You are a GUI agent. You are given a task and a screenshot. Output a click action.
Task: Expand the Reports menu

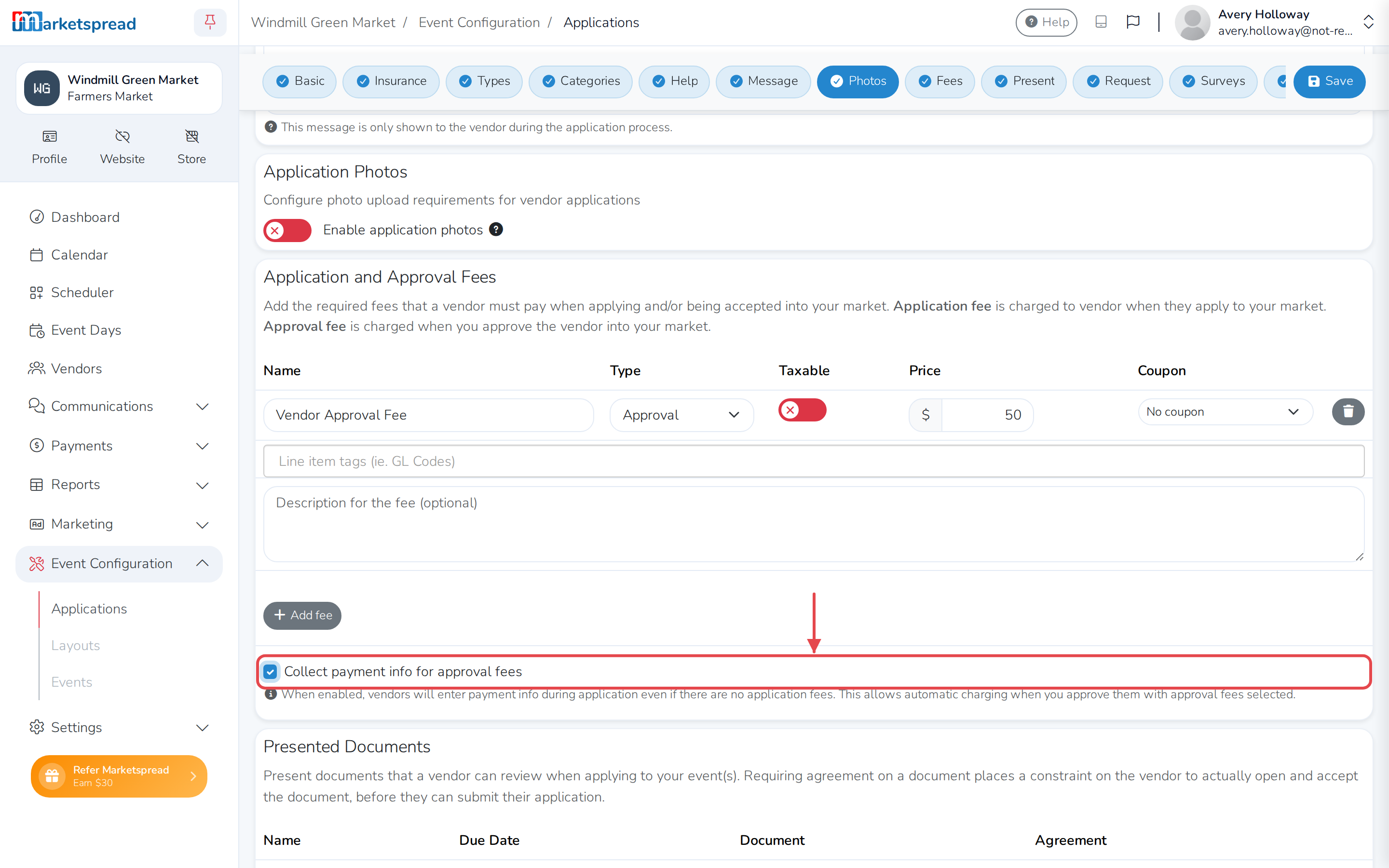coord(119,485)
